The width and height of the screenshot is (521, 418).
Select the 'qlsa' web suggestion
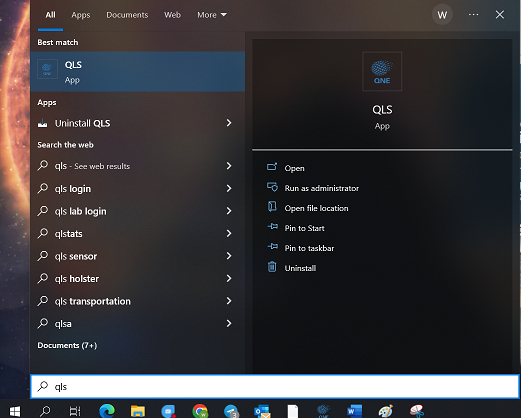click(137, 324)
